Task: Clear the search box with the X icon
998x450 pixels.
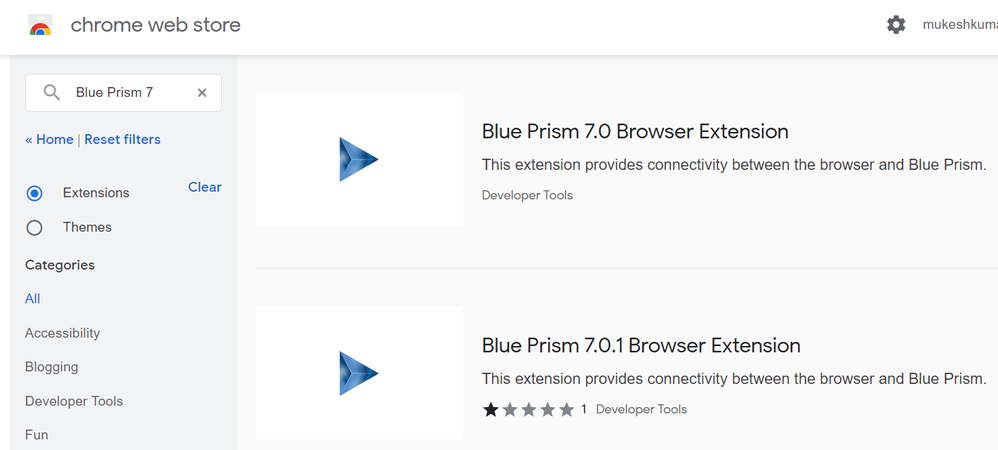Action: tap(202, 93)
